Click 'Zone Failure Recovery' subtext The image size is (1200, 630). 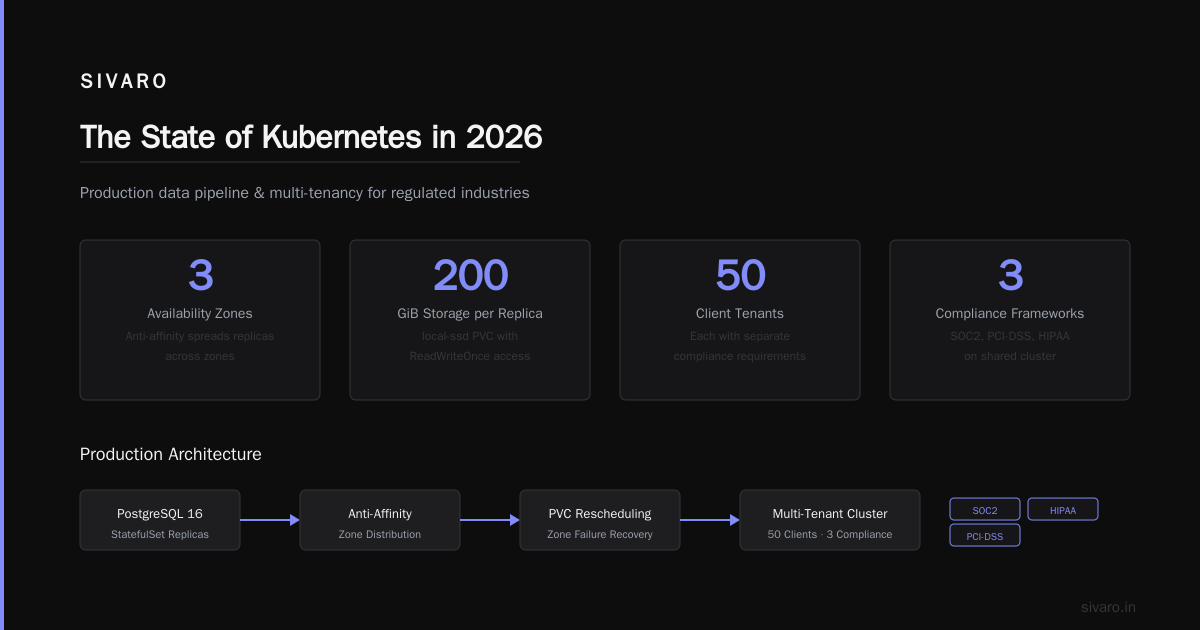[600, 535]
